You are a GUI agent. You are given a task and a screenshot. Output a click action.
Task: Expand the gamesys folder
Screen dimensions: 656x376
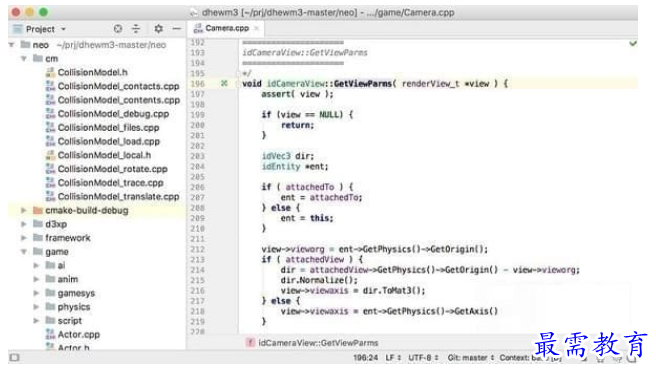tap(36, 293)
